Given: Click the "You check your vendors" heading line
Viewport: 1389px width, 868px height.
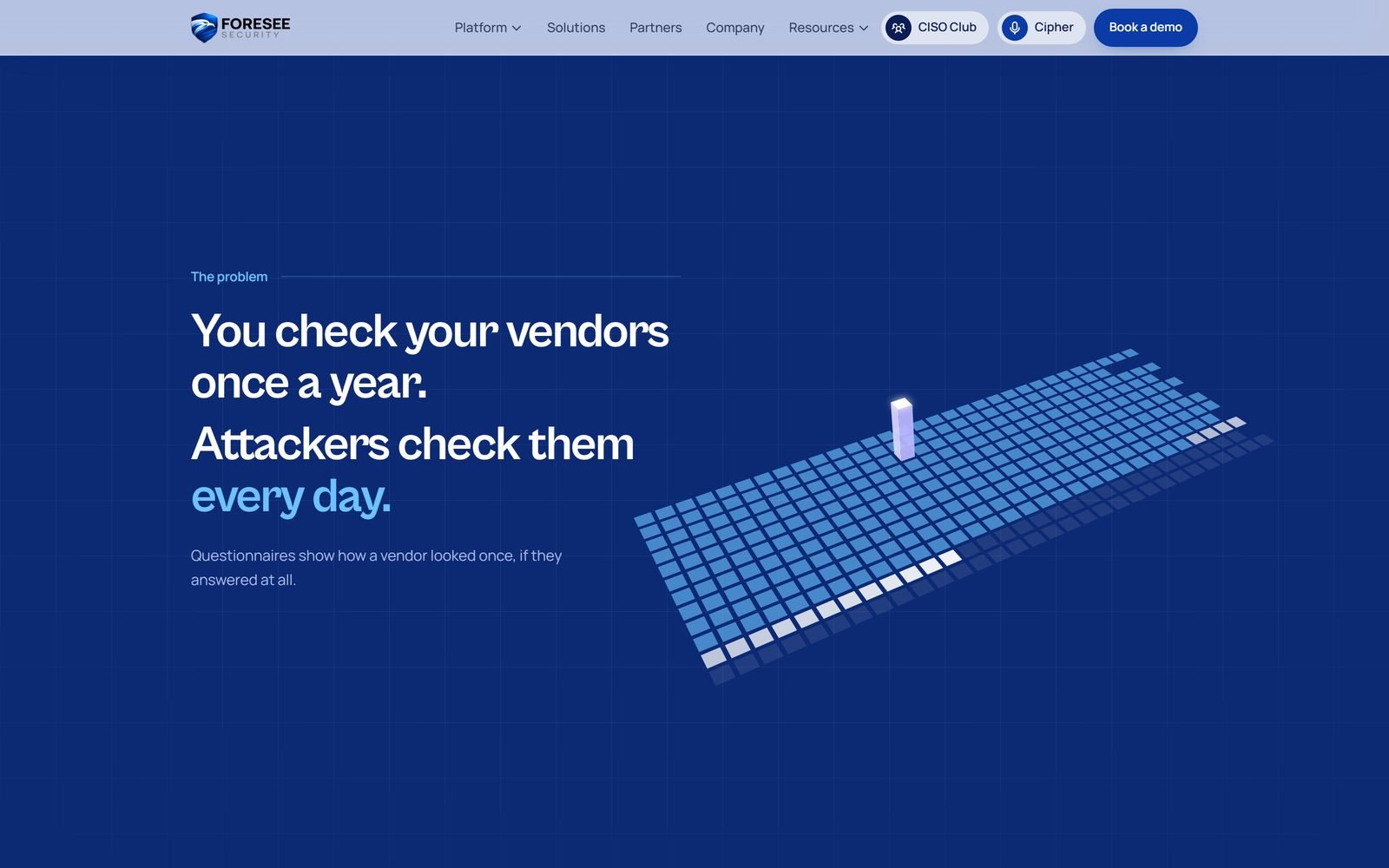Looking at the screenshot, I should click(430, 332).
